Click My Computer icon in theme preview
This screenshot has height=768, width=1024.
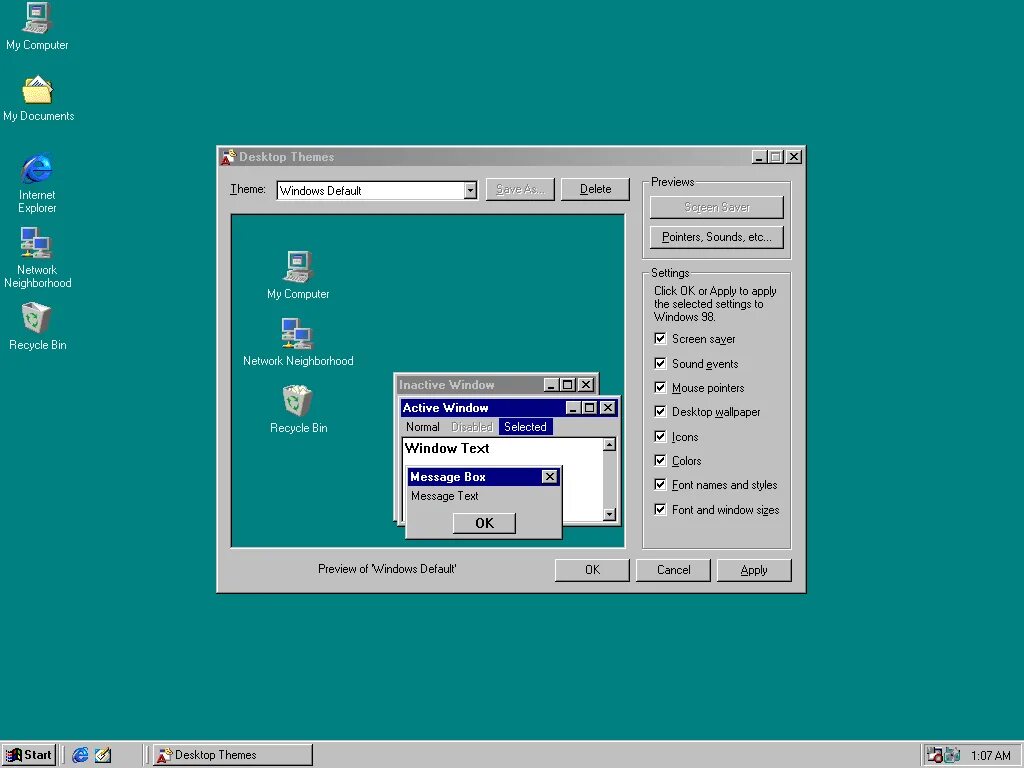[x=298, y=266]
